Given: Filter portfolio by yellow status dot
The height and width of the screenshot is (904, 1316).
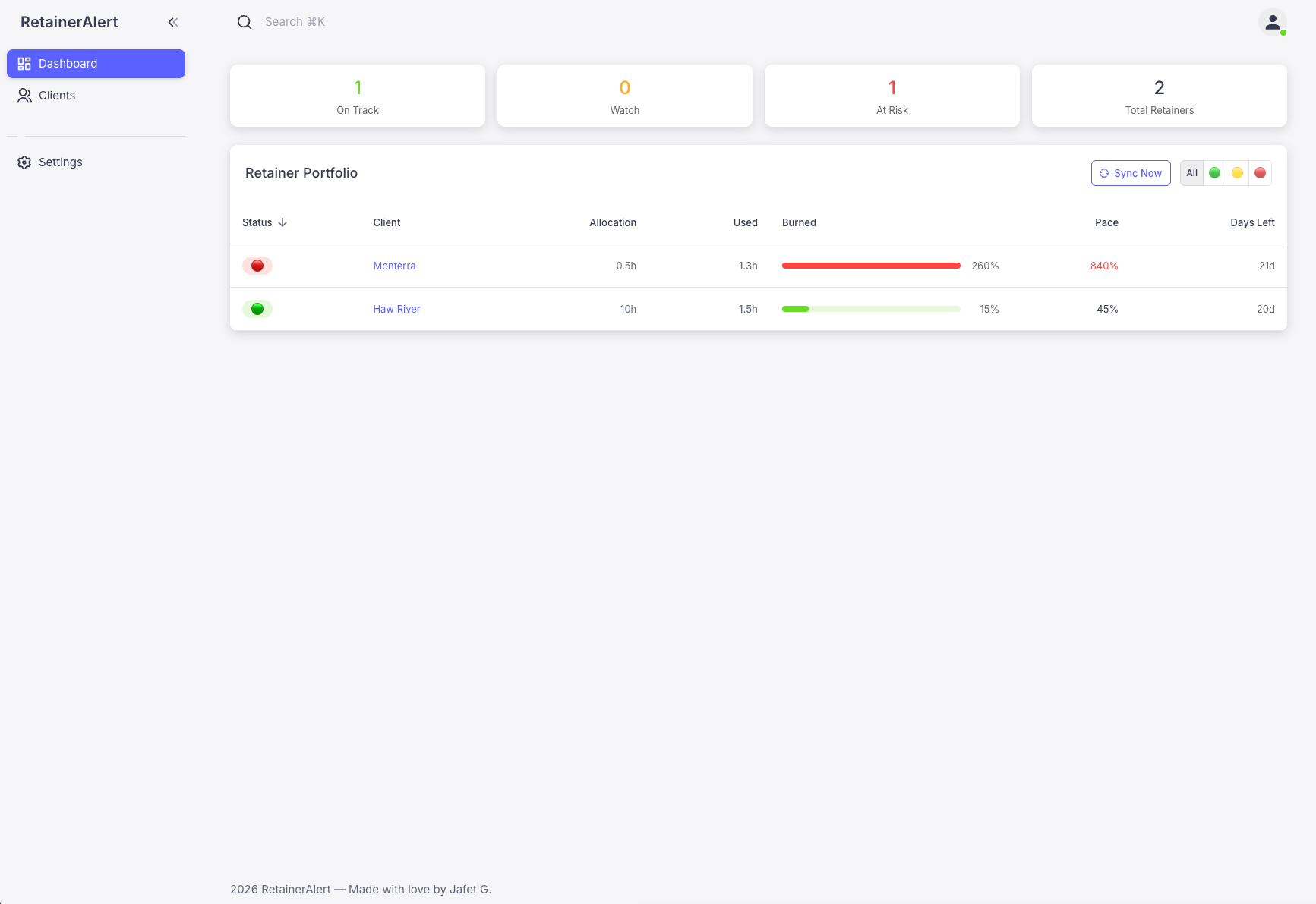Looking at the screenshot, I should point(1237,172).
